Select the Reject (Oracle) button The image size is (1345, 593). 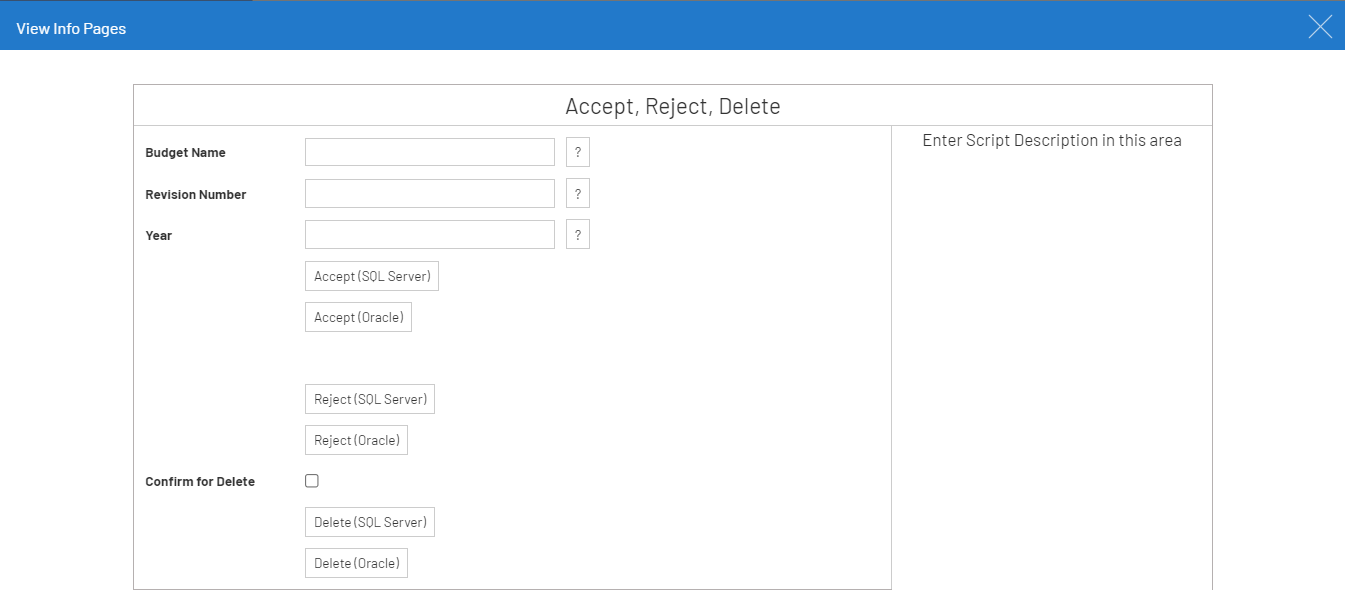pyautogui.click(x=356, y=441)
